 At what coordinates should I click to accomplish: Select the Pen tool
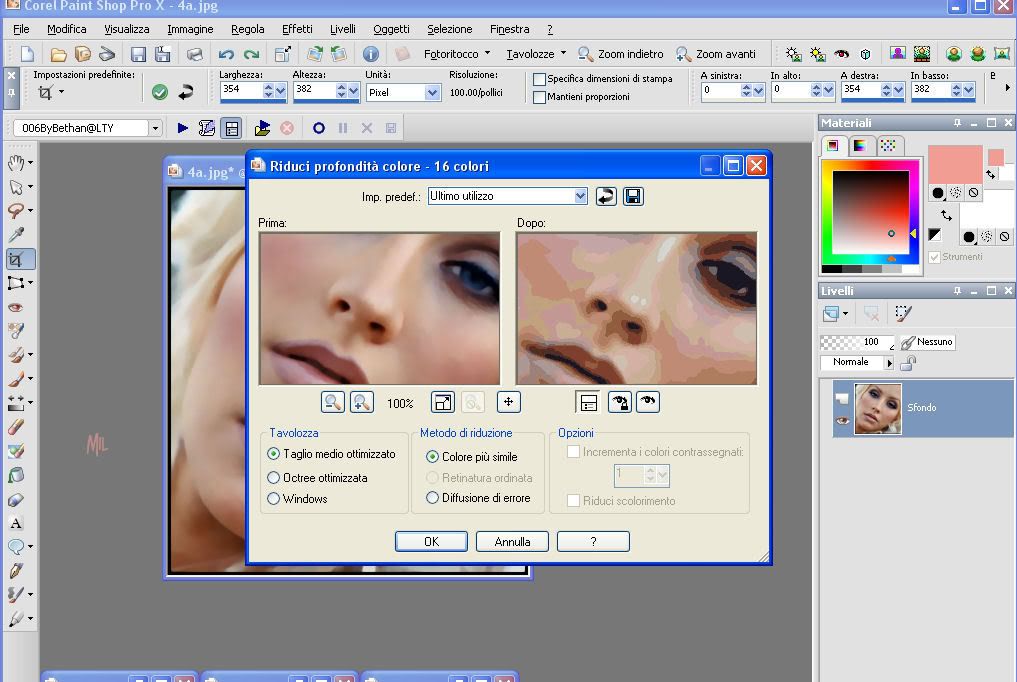coord(16,570)
